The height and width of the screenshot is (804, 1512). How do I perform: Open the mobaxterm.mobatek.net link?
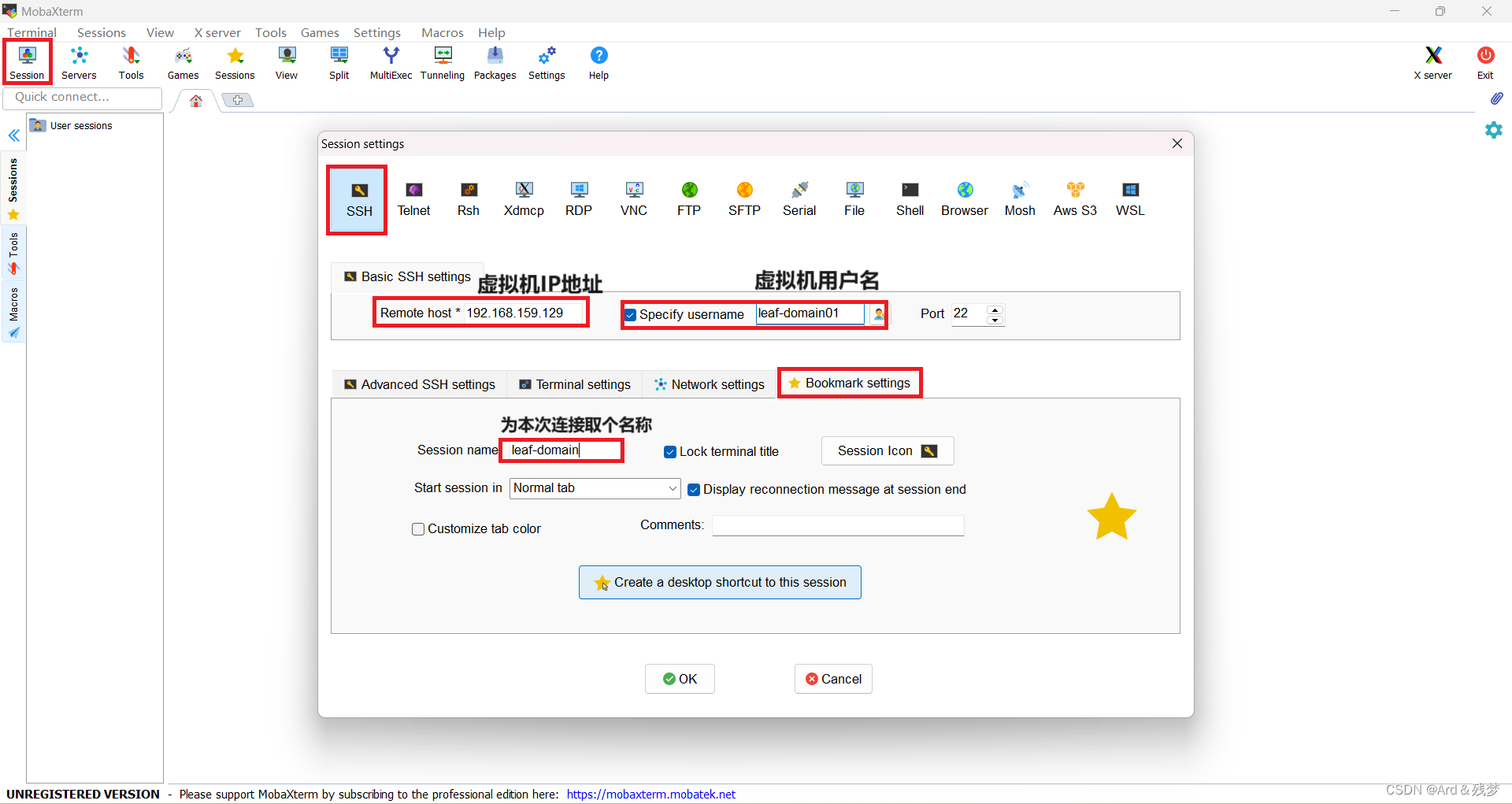pyautogui.click(x=651, y=795)
